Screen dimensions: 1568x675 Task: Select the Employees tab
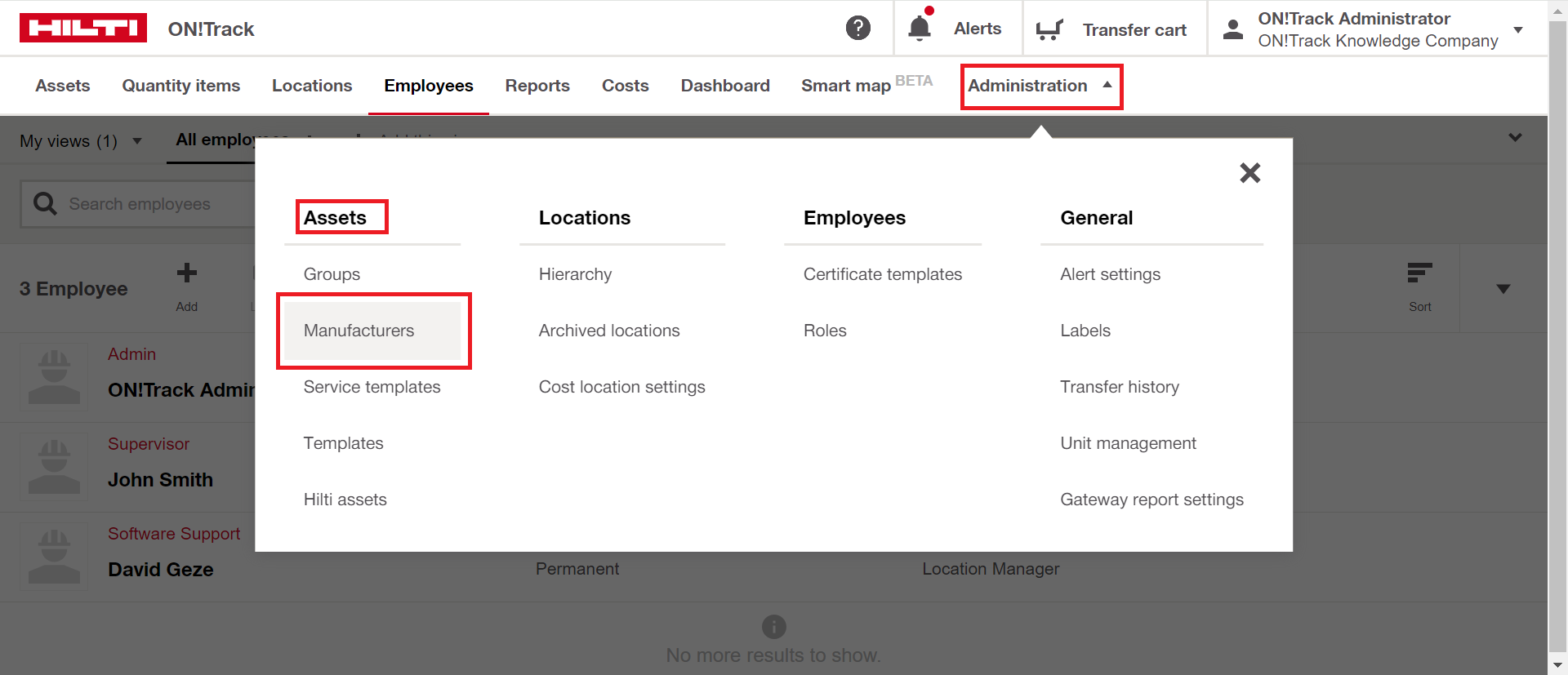(429, 86)
